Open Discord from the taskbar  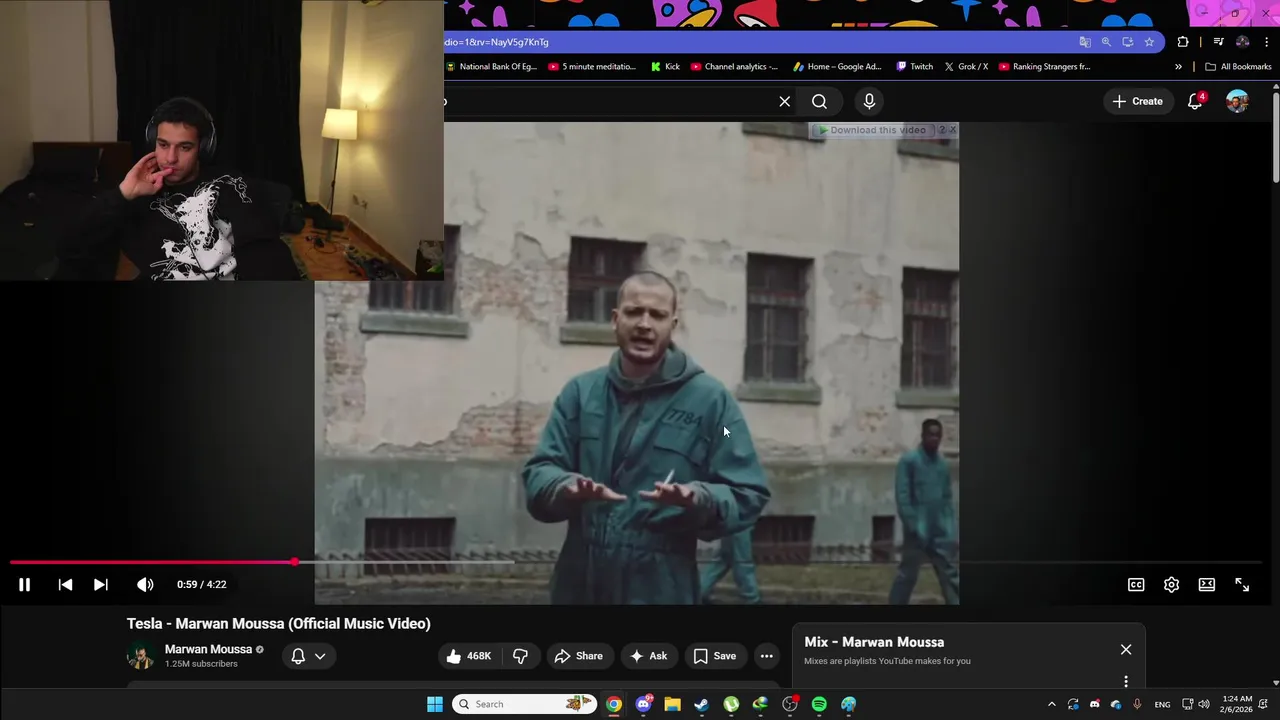pos(643,704)
